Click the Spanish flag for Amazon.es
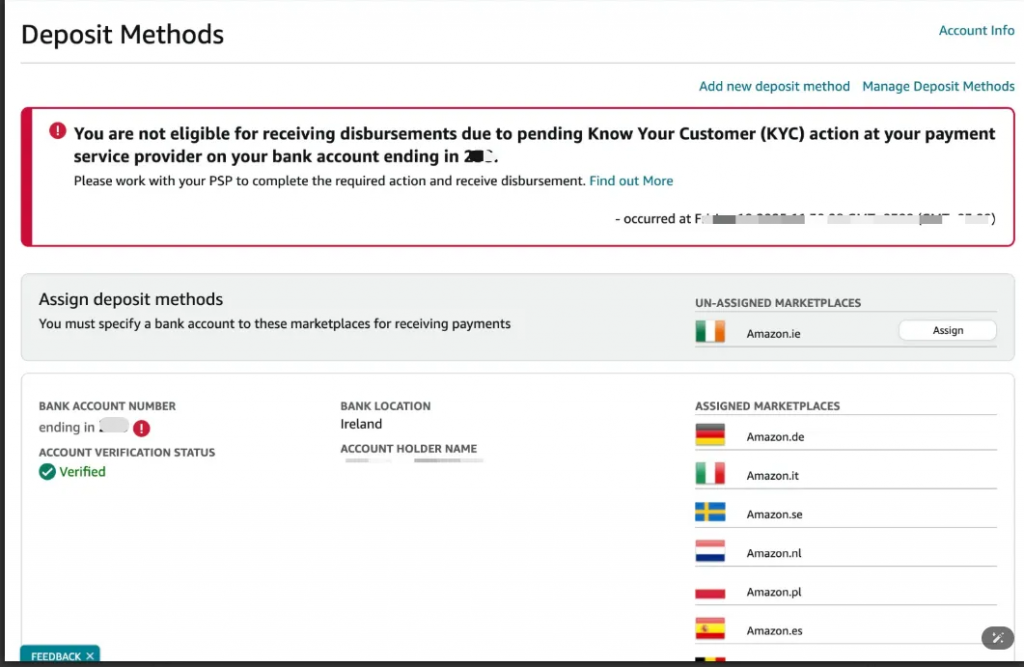 coord(710,629)
